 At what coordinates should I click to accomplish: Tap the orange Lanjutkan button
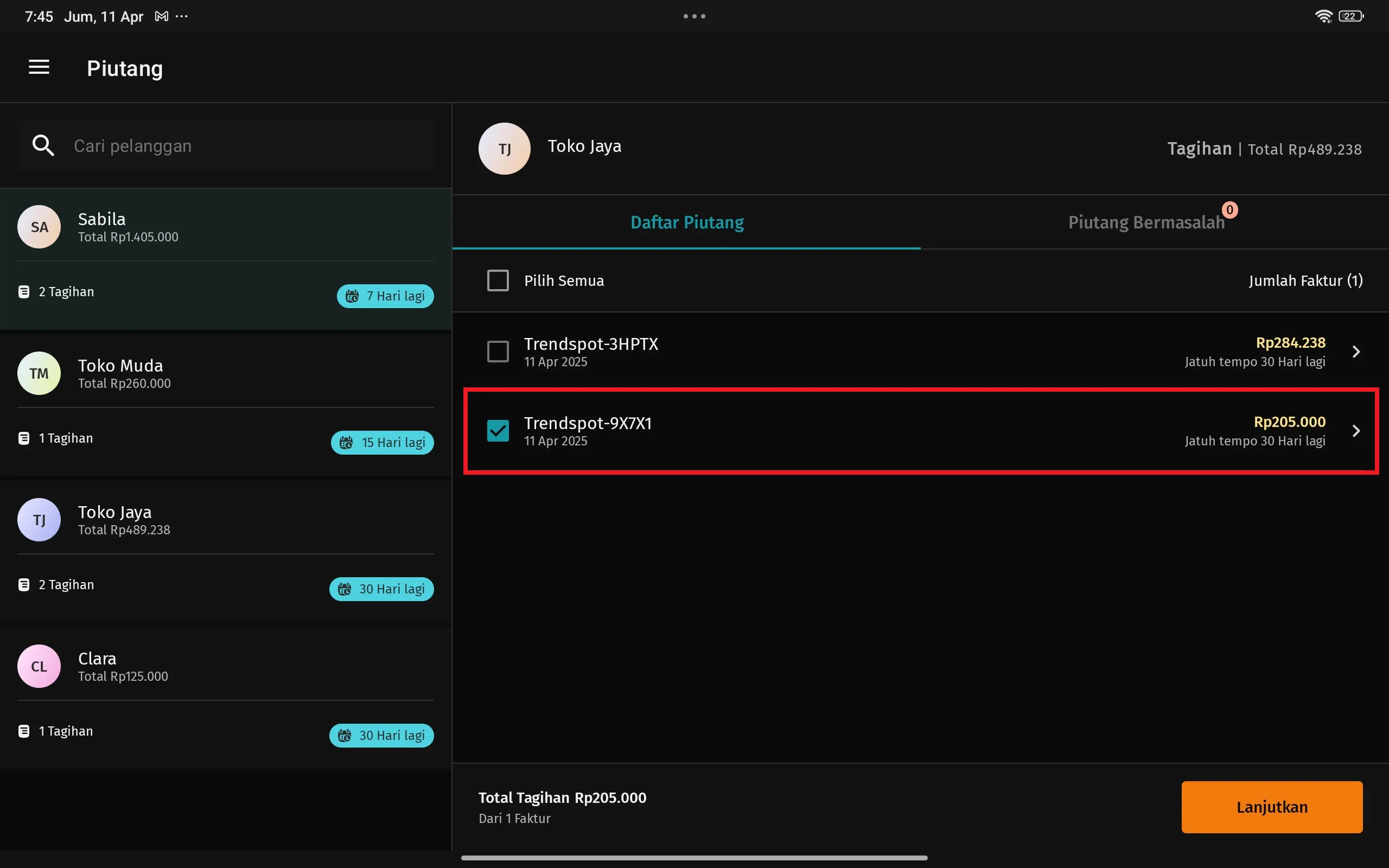(x=1272, y=807)
